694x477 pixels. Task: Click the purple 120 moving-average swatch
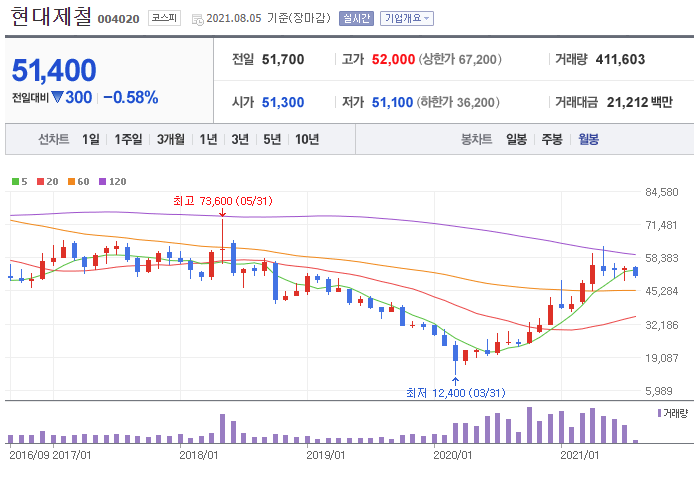103,181
